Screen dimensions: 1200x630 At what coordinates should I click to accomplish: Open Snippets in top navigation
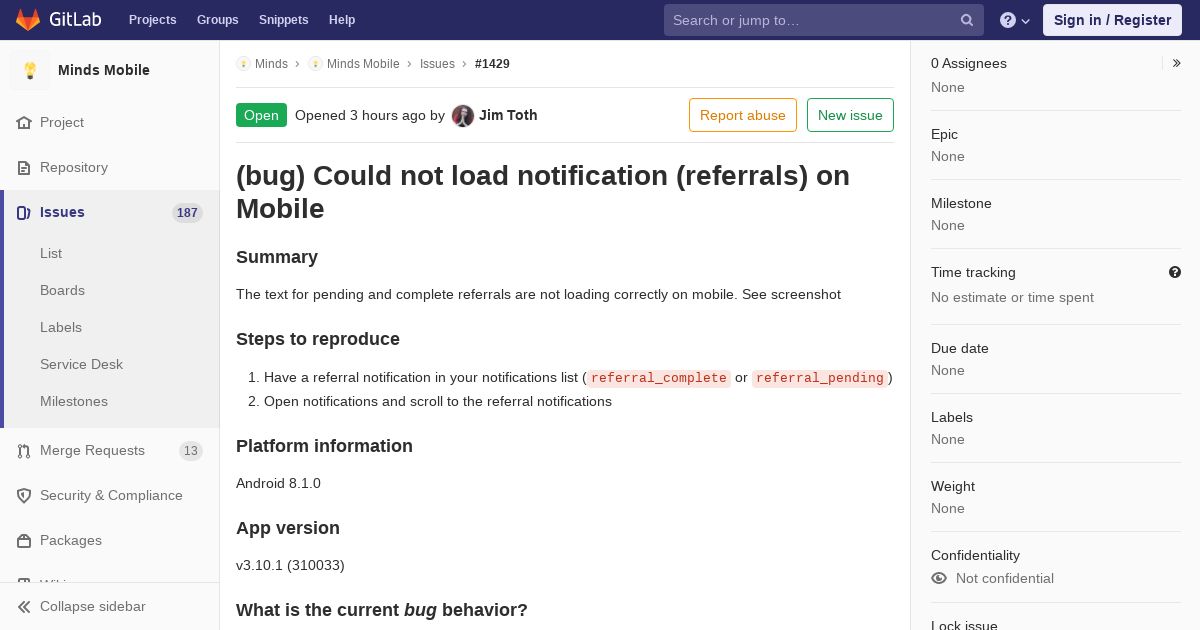coord(284,20)
